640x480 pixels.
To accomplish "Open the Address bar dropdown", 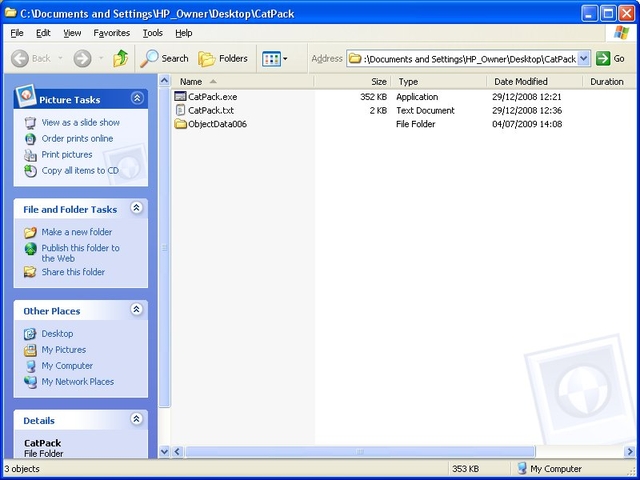I will 584,59.
